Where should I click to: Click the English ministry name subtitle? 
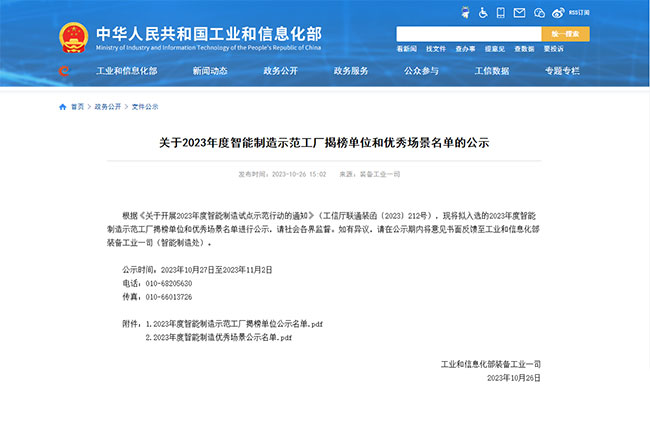209,48
